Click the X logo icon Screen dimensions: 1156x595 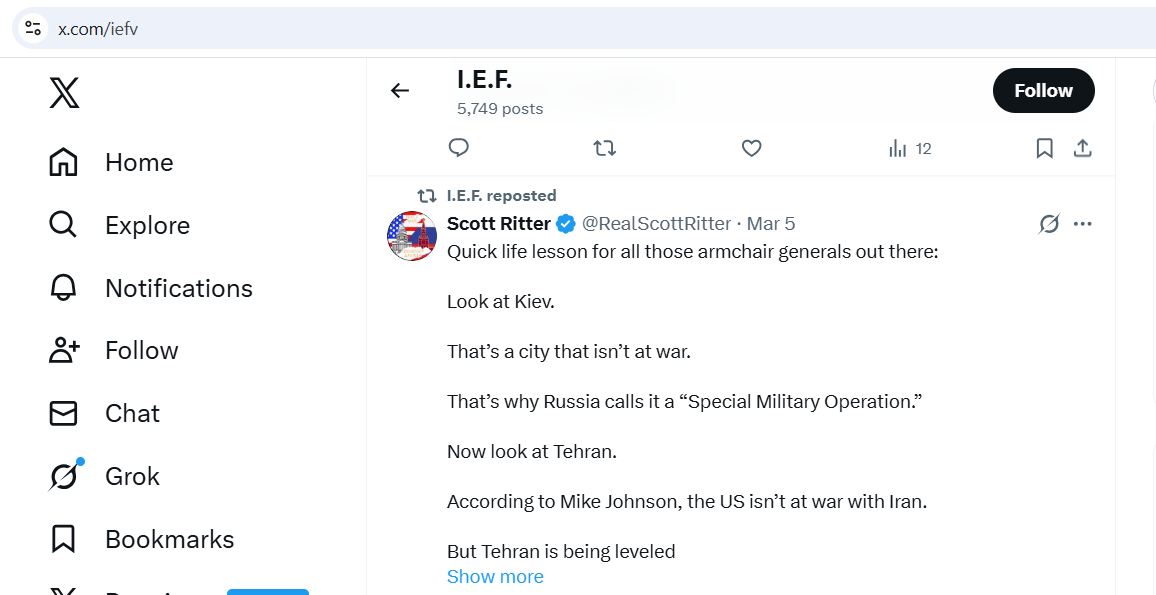(x=64, y=93)
